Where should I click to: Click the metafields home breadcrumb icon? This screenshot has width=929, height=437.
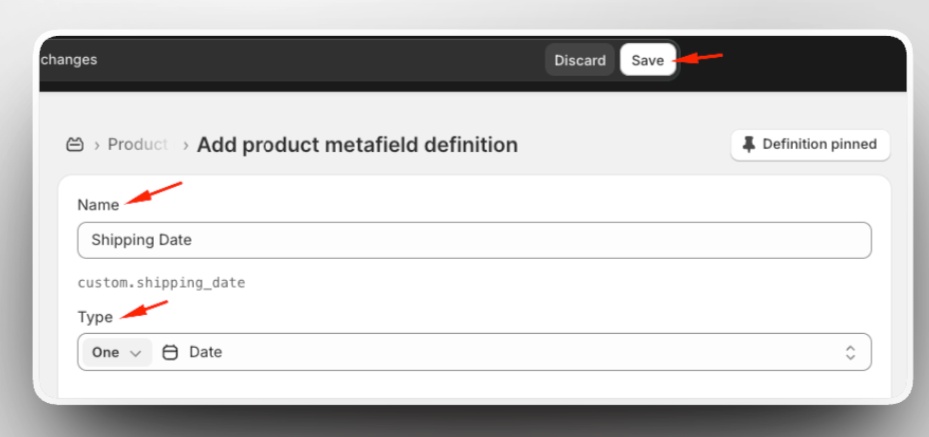(x=75, y=144)
